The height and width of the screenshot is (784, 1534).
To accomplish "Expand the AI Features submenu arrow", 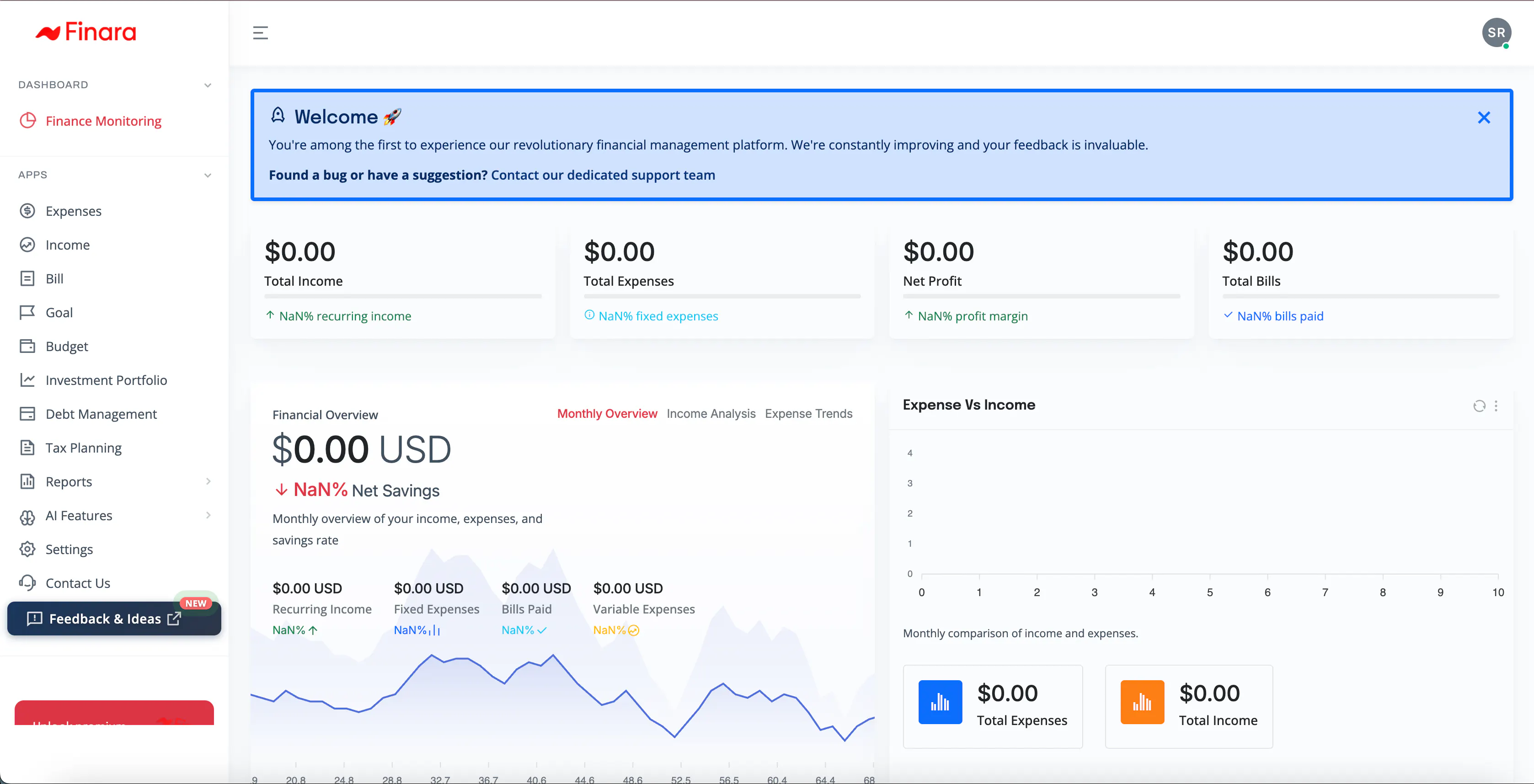I will coord(208,515).
